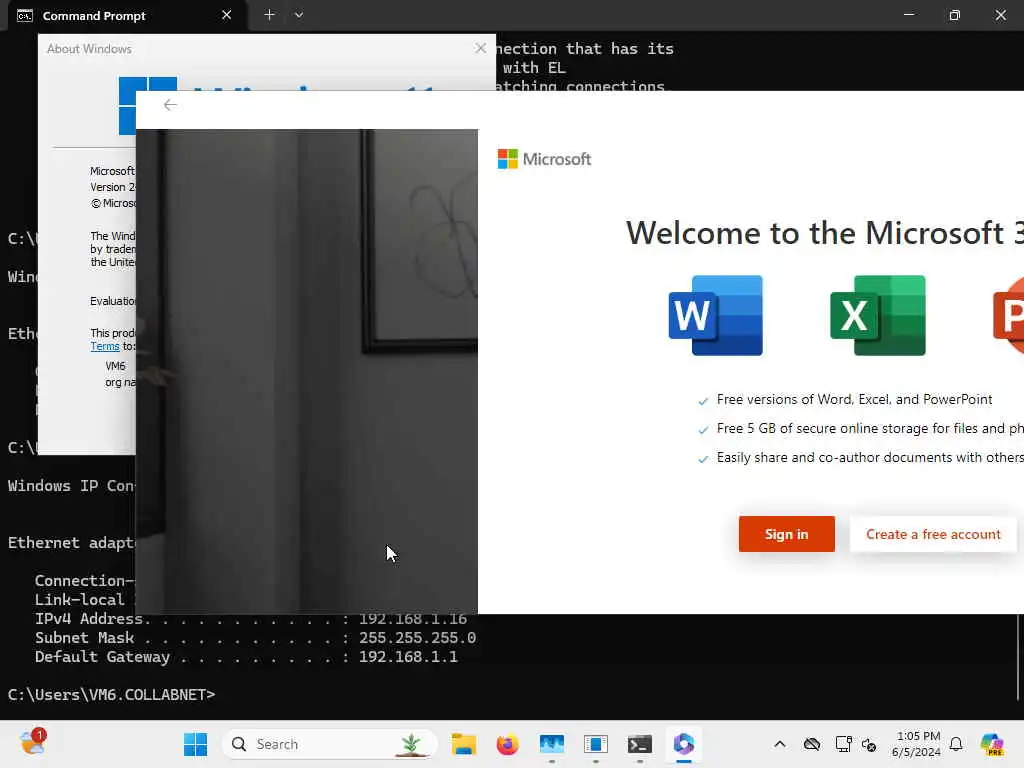Launch Firefox from the taskbar
1024x768 pixels.
[x=507, y=744]
